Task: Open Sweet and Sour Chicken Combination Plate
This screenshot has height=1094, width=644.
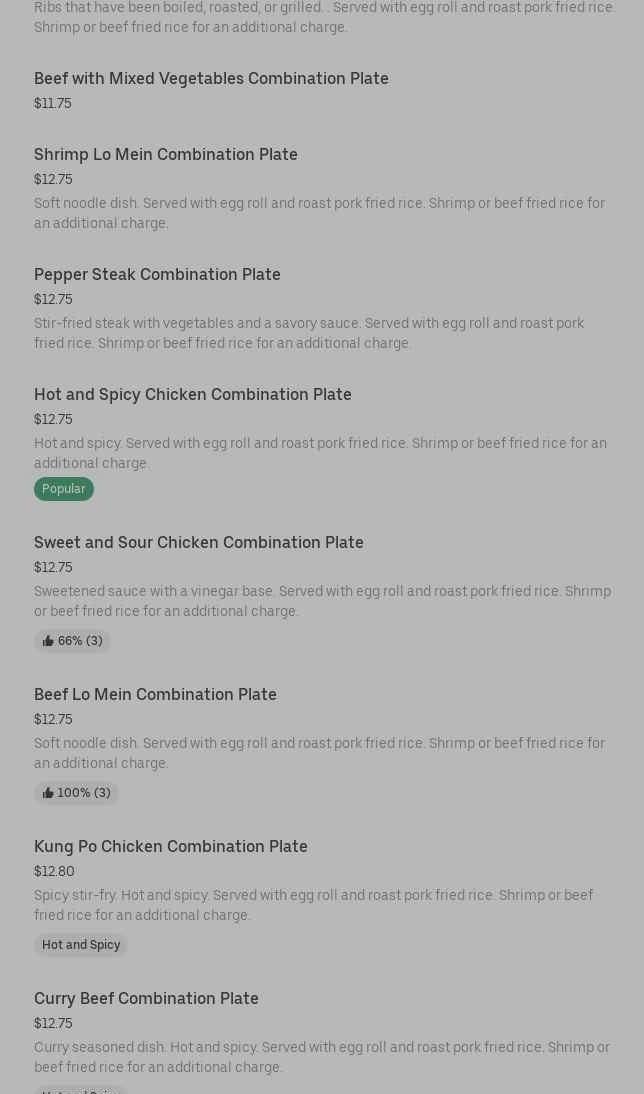Action: click(199, 542)
